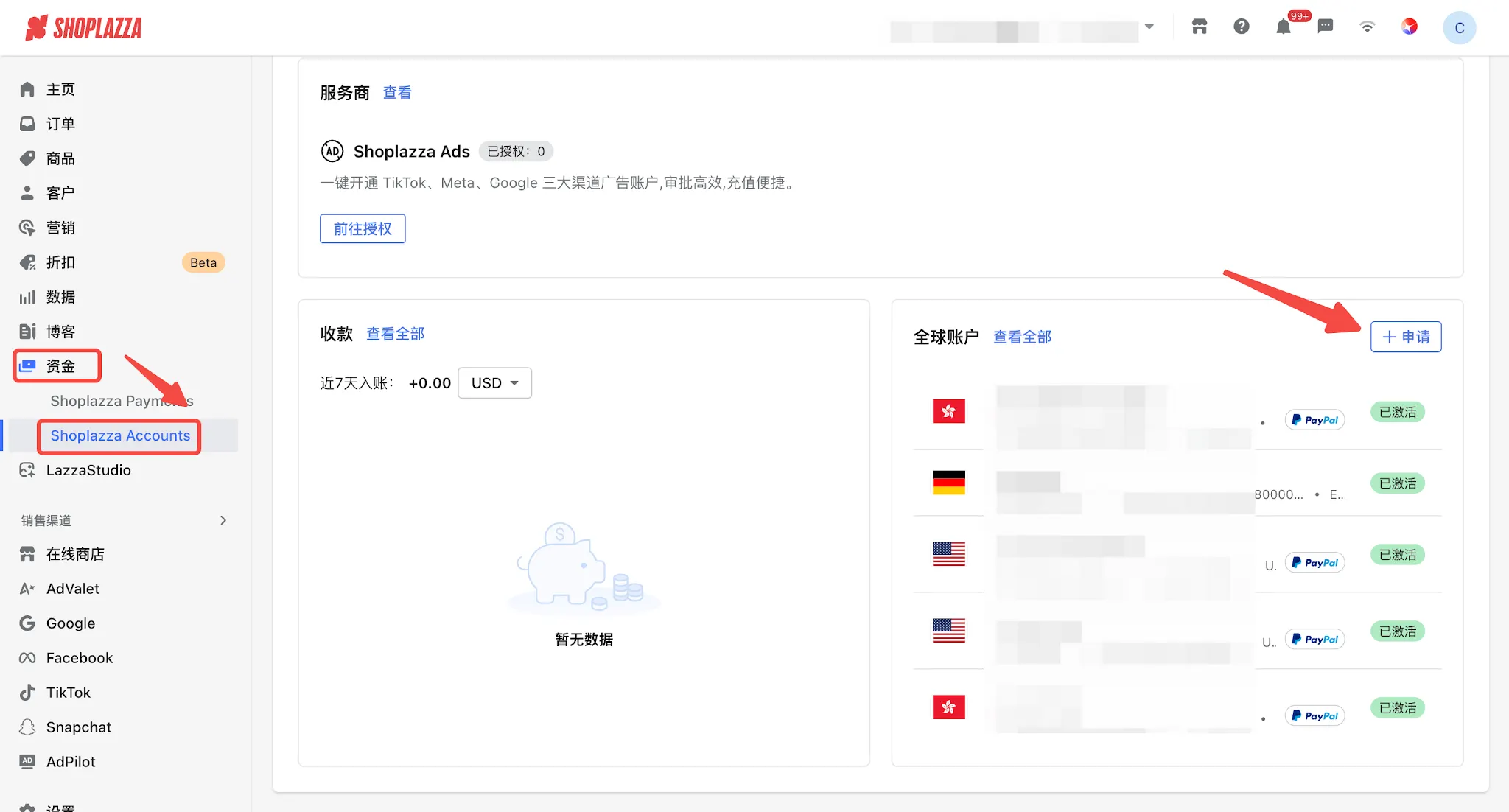Click 查看全部 link beside 收款
1509x812 pixels.
395,334
